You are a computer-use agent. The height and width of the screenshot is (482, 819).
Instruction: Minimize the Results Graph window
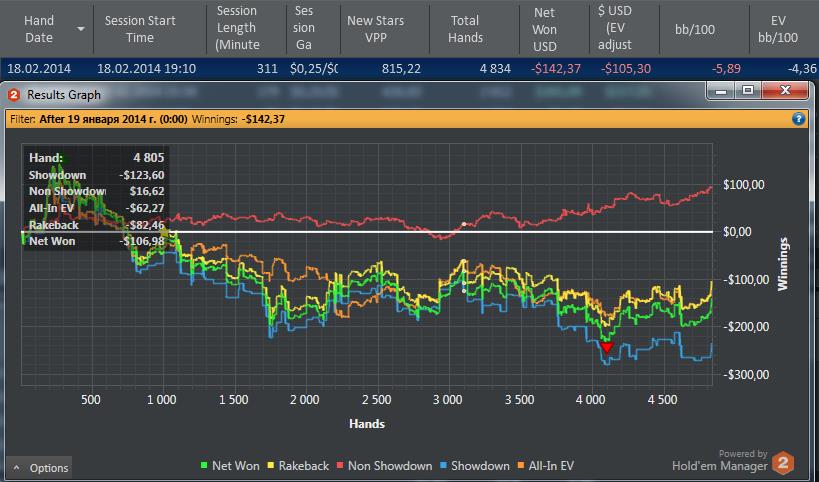click(x=721, y=90)
